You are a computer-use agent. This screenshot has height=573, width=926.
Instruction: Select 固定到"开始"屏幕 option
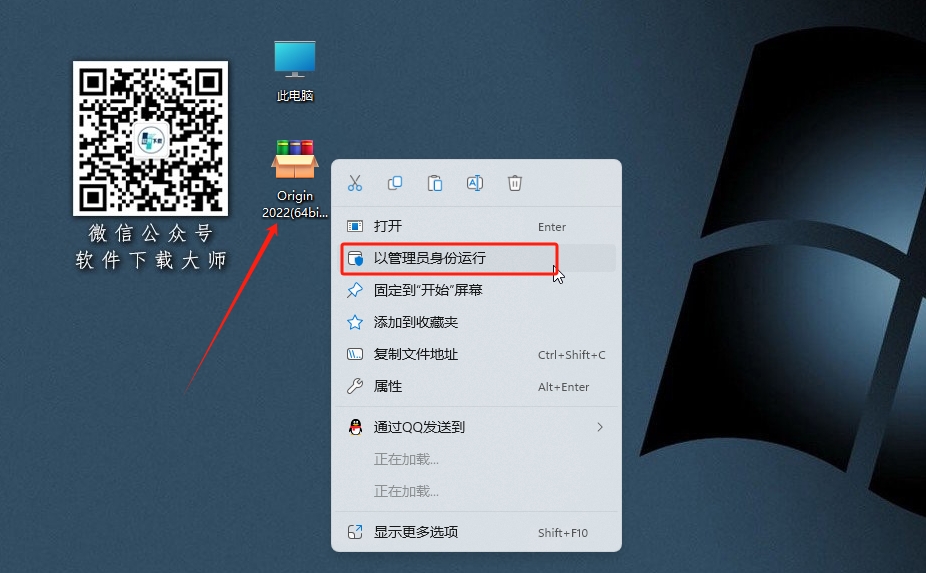(x=477, y=290)
